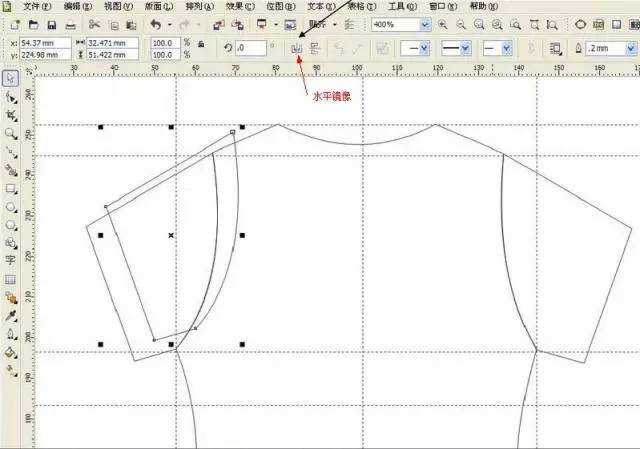Open the 400% zoom level dropdown

425,23
